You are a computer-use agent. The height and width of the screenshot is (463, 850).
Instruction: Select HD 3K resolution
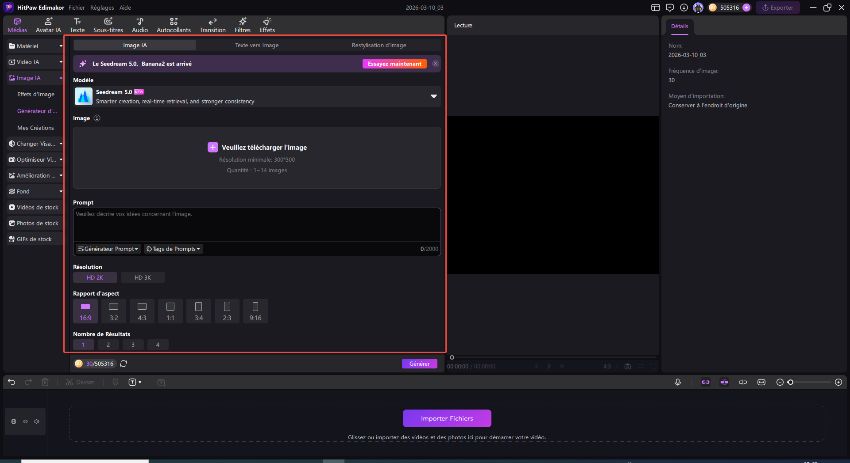click(x=143, y=278)
